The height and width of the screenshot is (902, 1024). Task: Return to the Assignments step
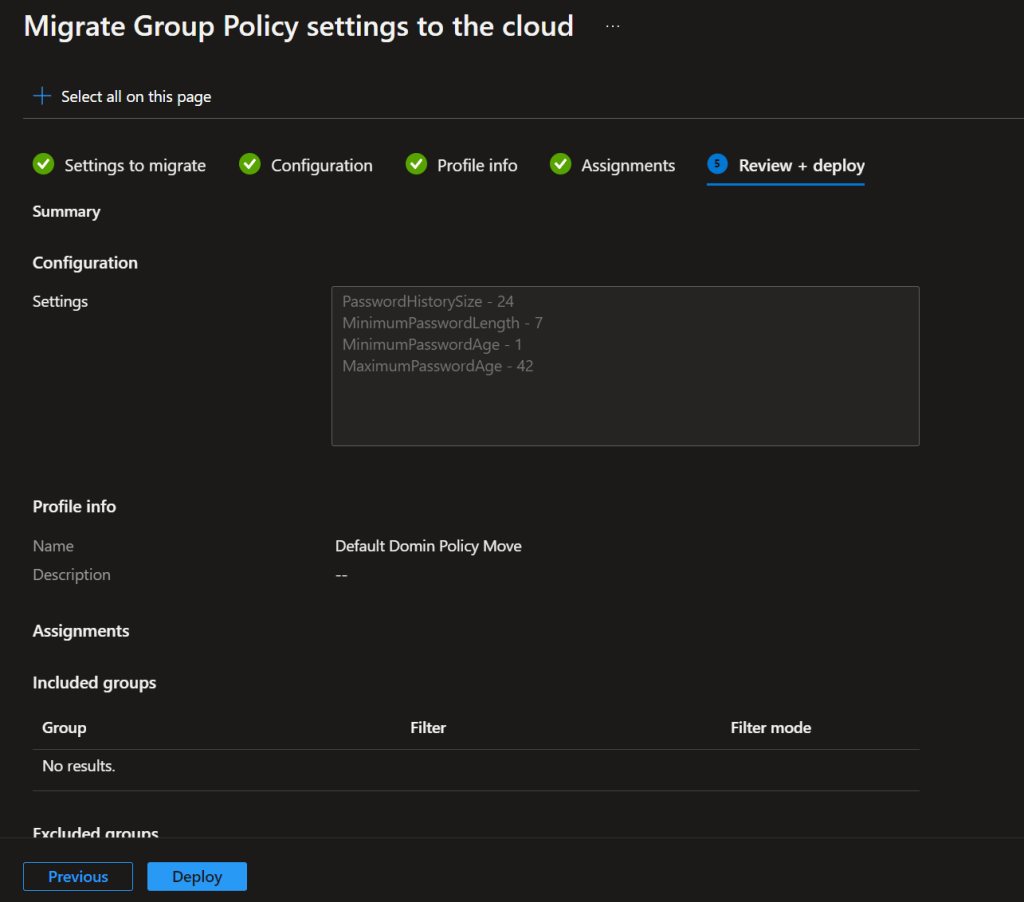[x=628, y=166]
